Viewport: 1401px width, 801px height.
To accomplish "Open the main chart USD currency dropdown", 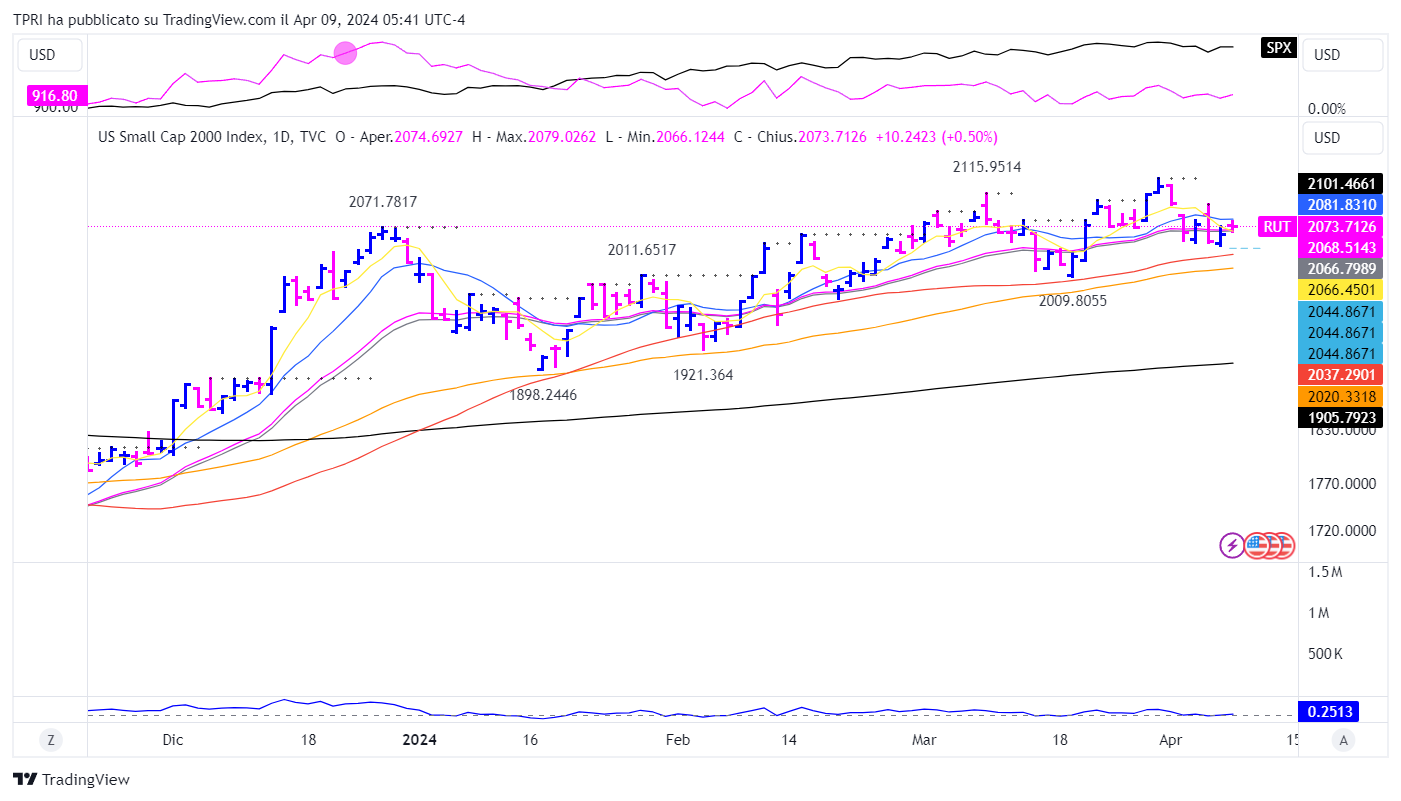I will point(1343,137).
